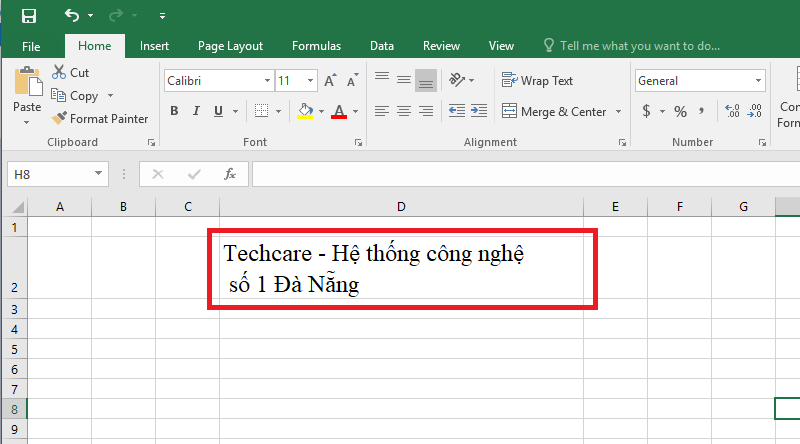
Task: Apply Comma Style icon
Action: 702,111
